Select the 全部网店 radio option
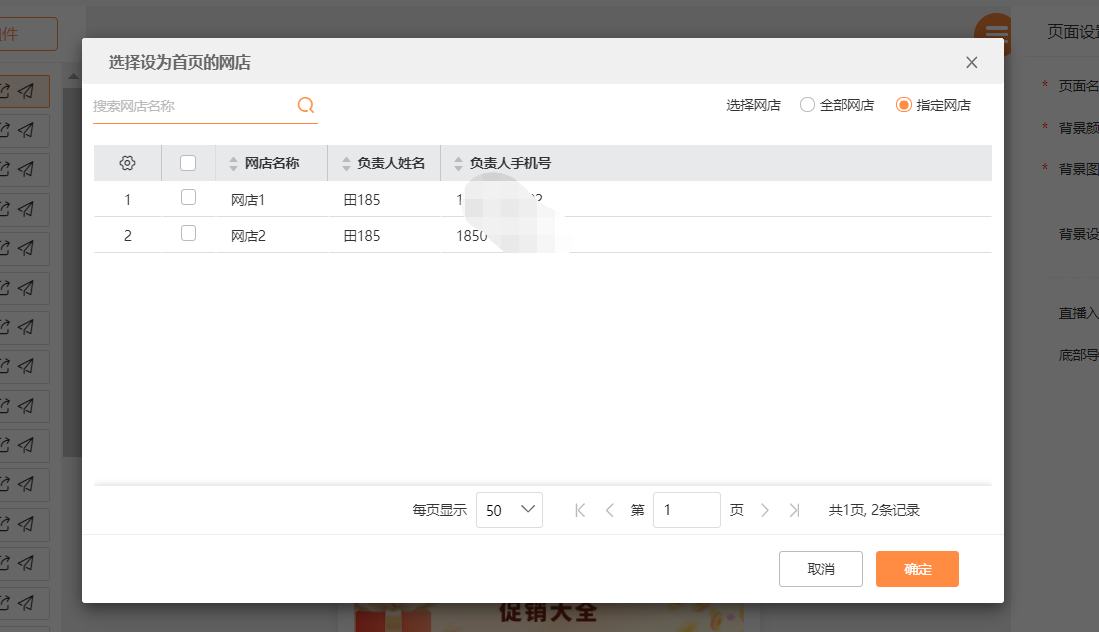This screenshot has width=1099, height=632. point(807,105)
